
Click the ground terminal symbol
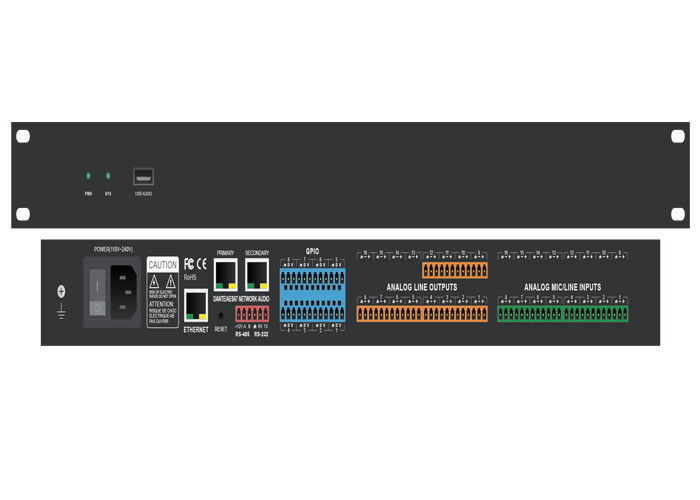(61, 292)
